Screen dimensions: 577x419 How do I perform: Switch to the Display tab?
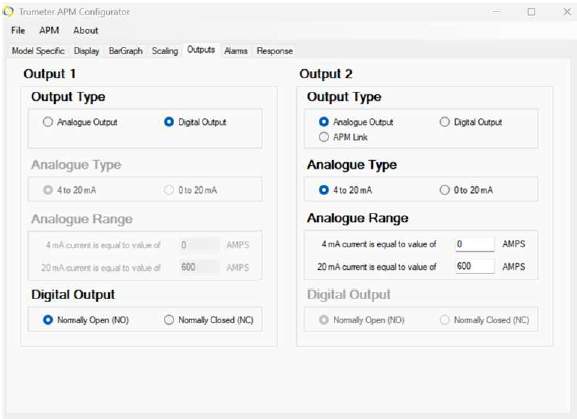[86, 51]
